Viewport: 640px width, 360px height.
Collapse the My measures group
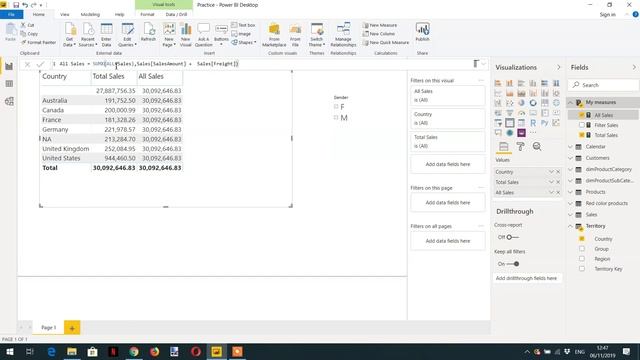[x=571, y=102]
